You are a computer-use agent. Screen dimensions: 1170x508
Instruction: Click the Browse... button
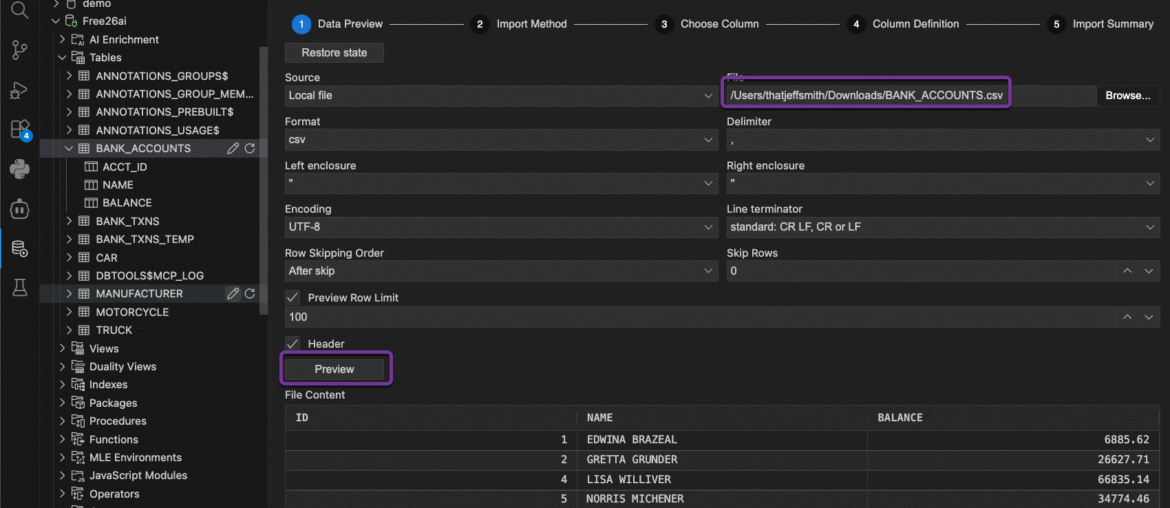[1127, 96]
